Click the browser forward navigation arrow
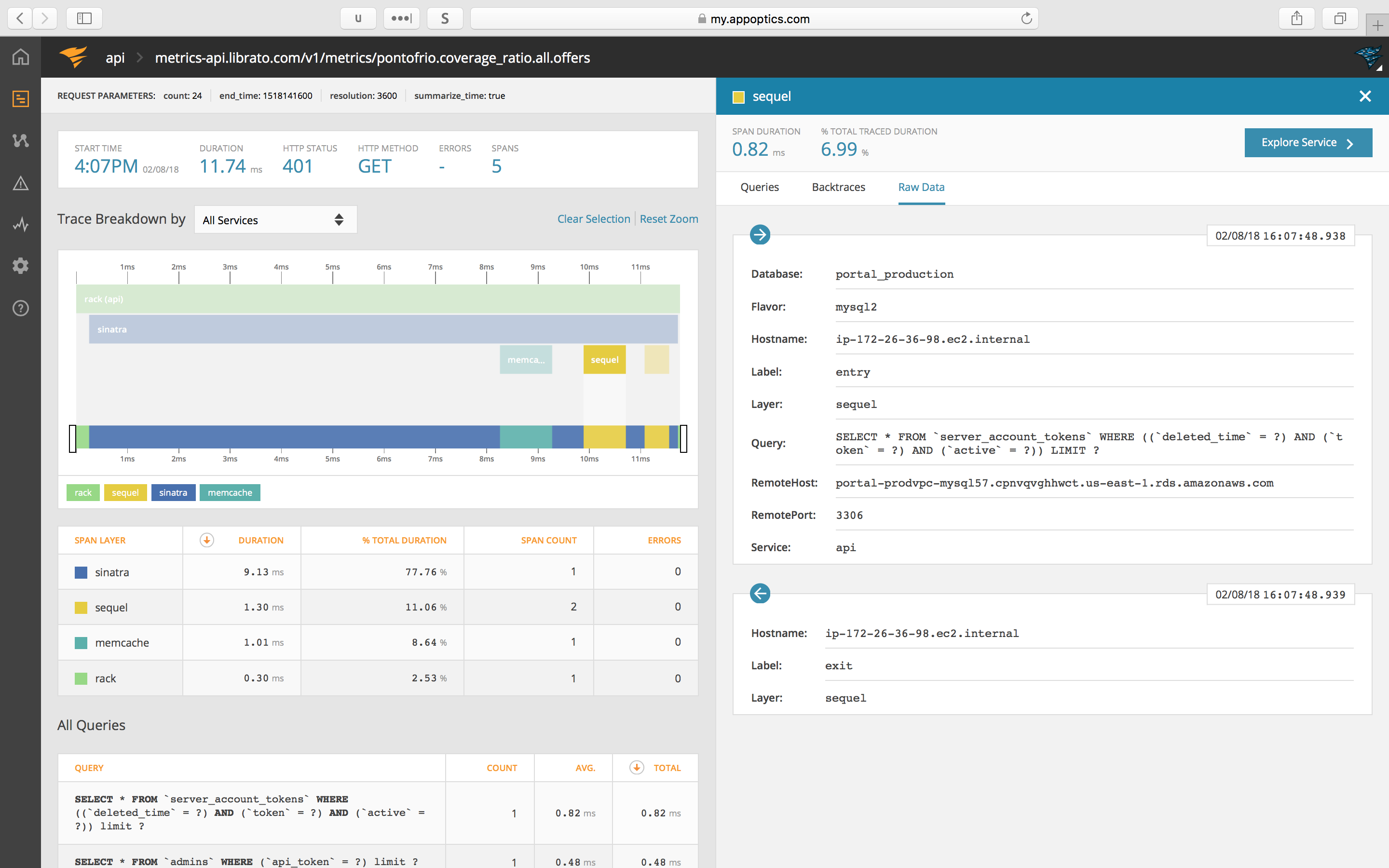1389x868 pixels. (x=45, y=18)
